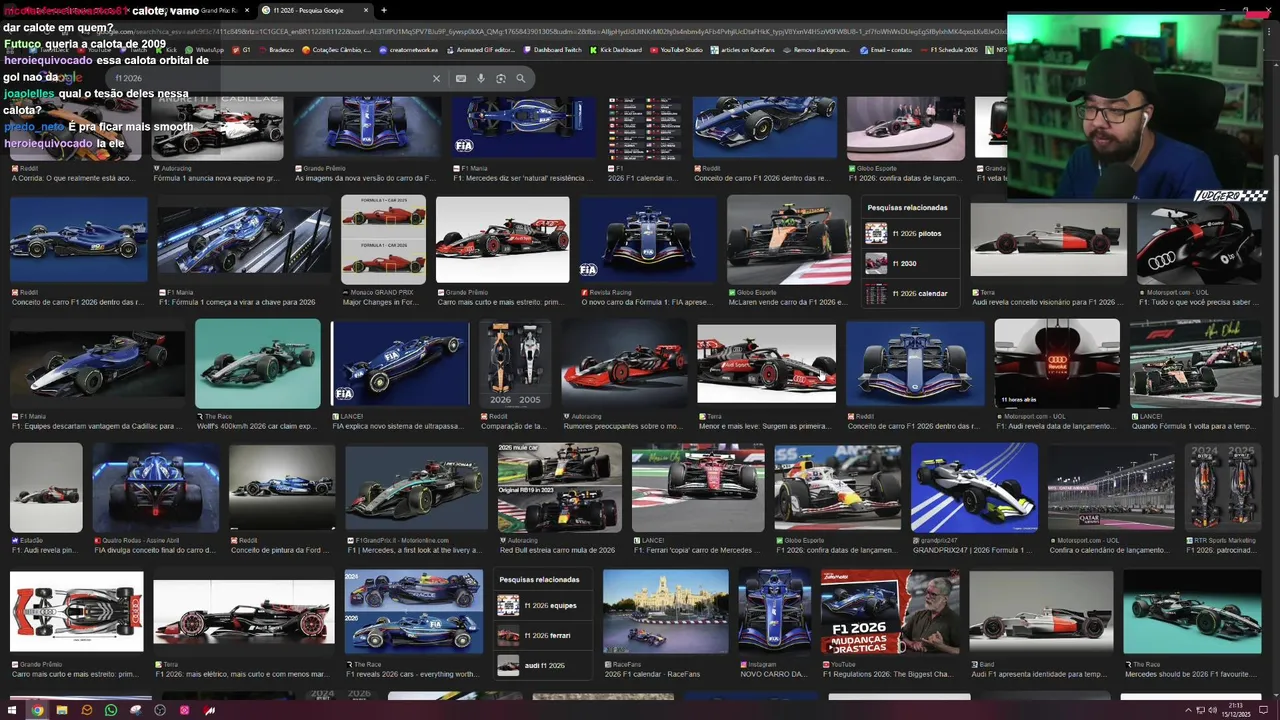Open the Windows Start menu
The image size is (1280, 720).
[12, 710]
